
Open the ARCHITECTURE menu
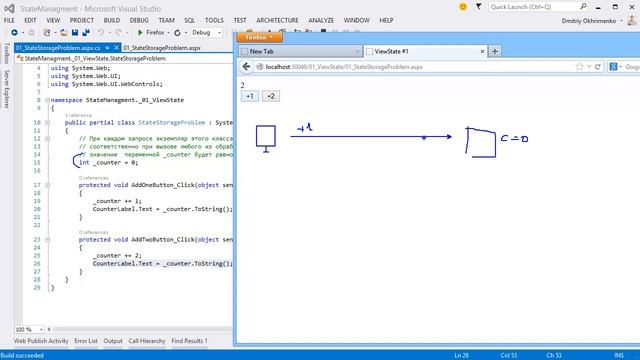point(278,20)
